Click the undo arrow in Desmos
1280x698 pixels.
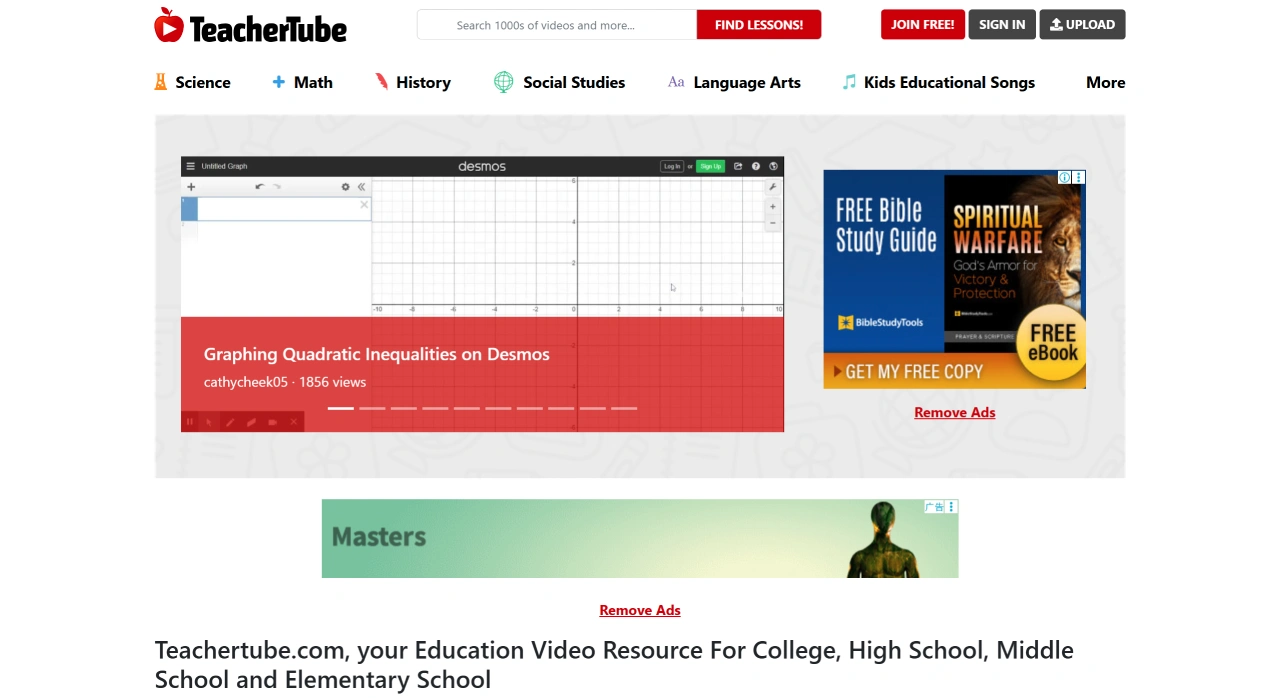click(x=260, y=186)
